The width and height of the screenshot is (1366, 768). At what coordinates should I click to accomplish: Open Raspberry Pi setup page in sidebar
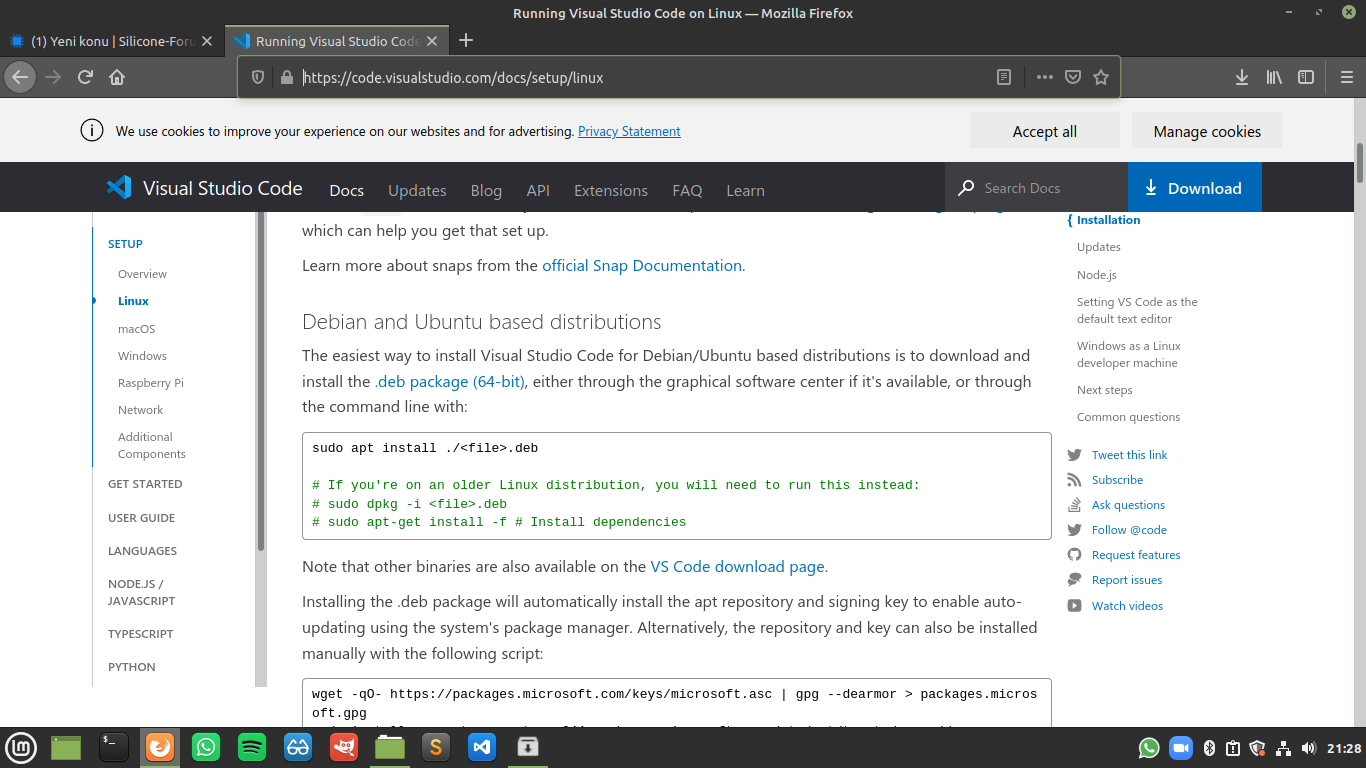tap(151, 383)
